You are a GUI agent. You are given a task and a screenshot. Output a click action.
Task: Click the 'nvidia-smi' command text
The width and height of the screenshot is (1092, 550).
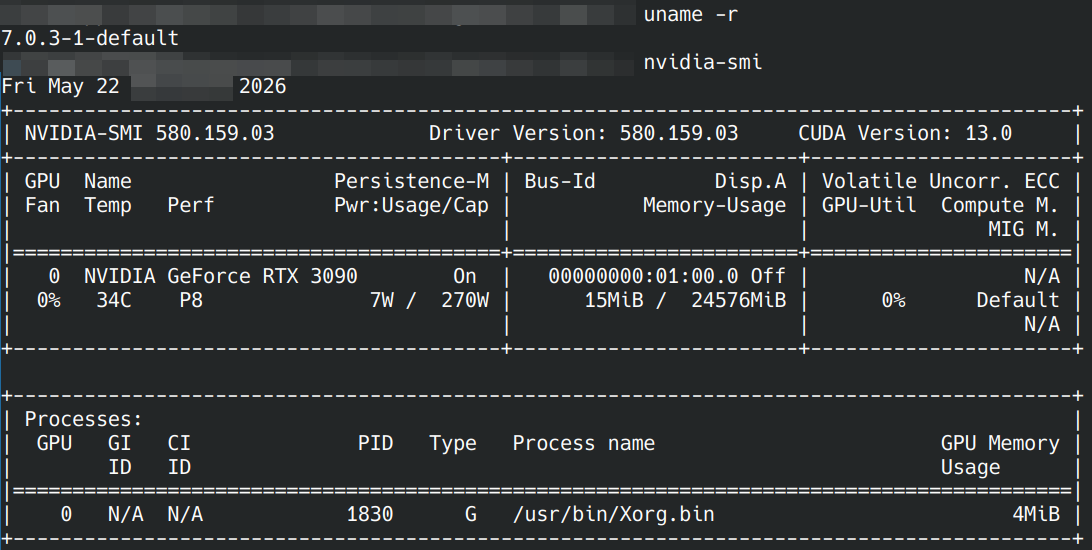click(703, 62)
